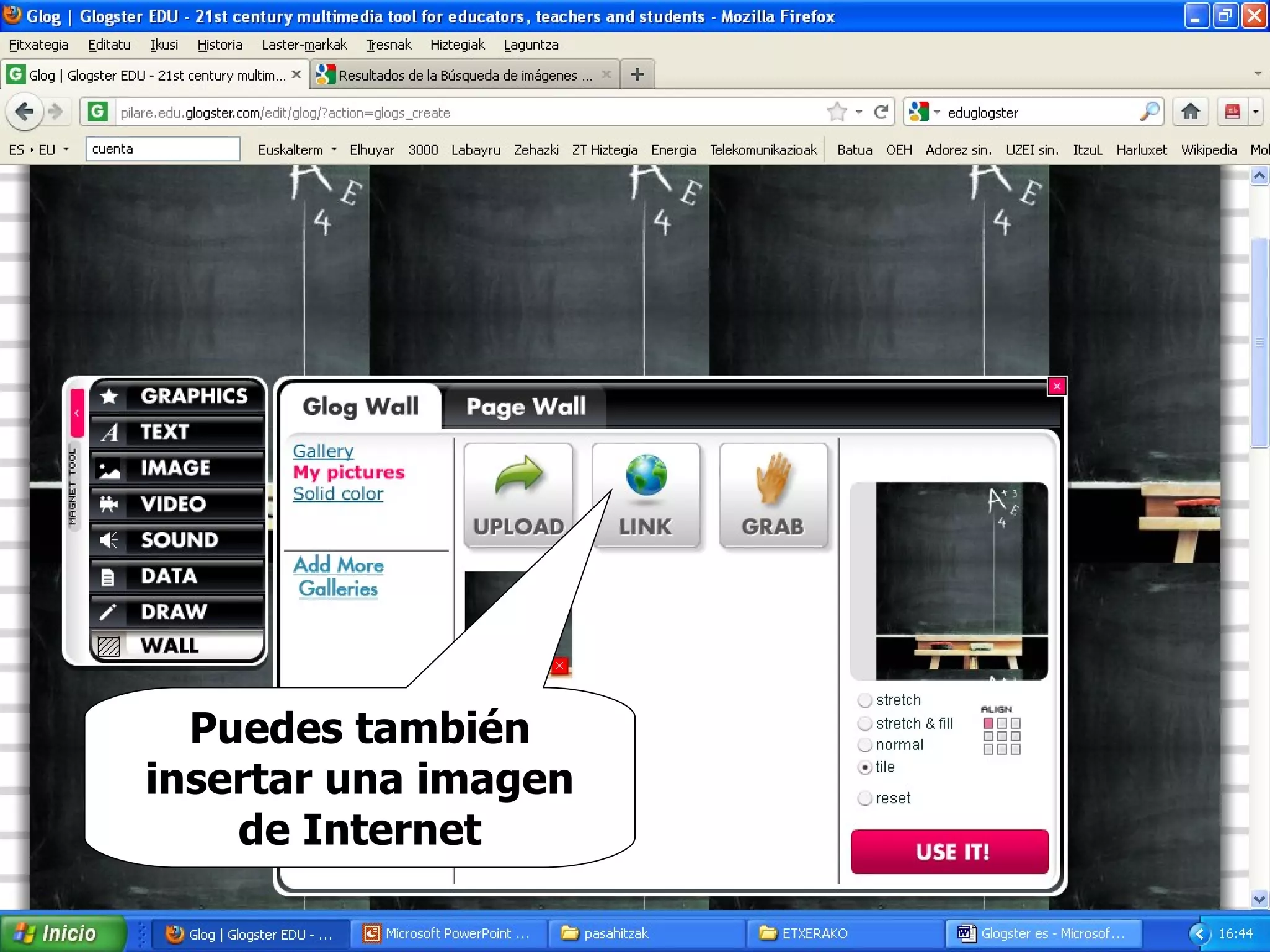Screen dimensions: 1270x952
Task: Delete uploaded picture via red X
Action: click(x=559, y=666)
